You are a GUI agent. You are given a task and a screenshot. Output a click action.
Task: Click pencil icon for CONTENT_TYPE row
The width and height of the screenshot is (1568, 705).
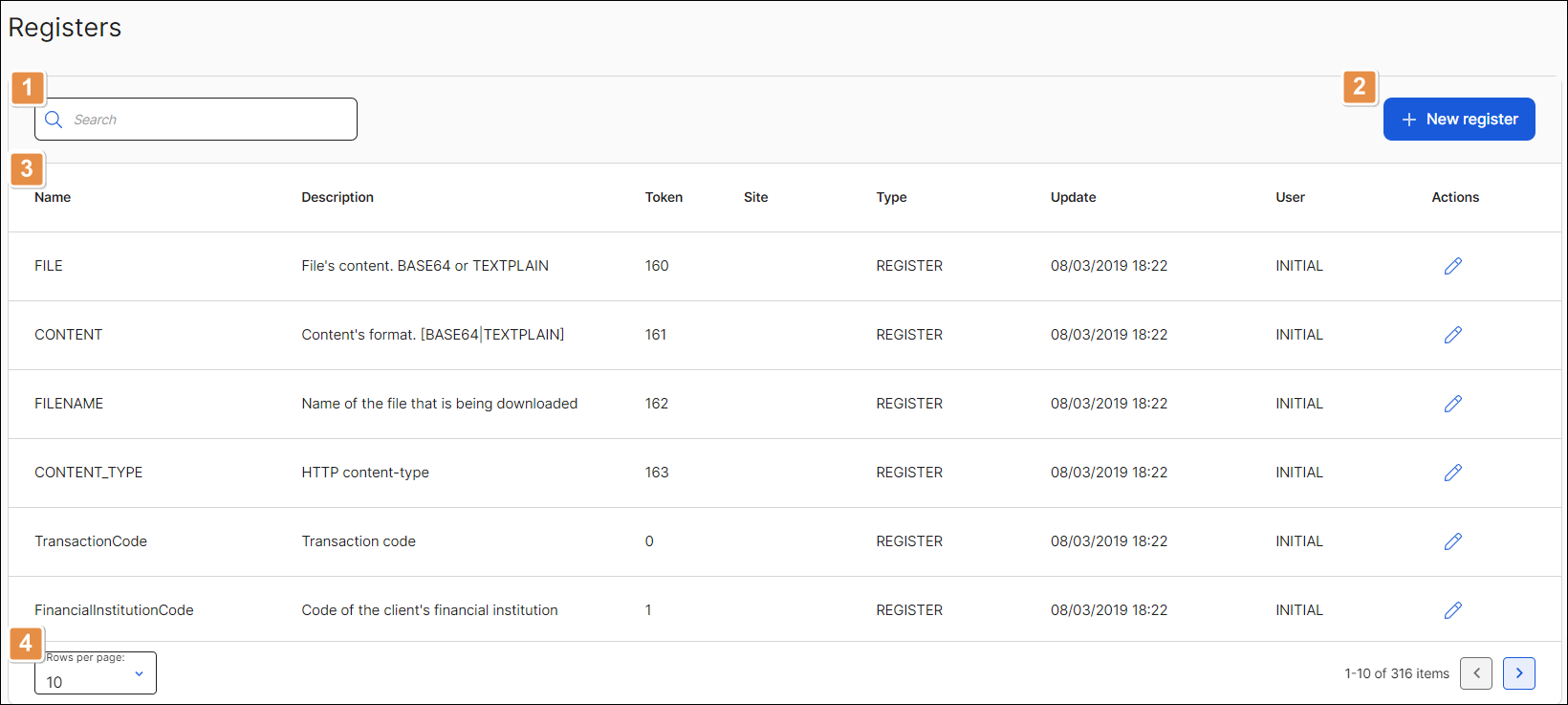[1452, 473]
